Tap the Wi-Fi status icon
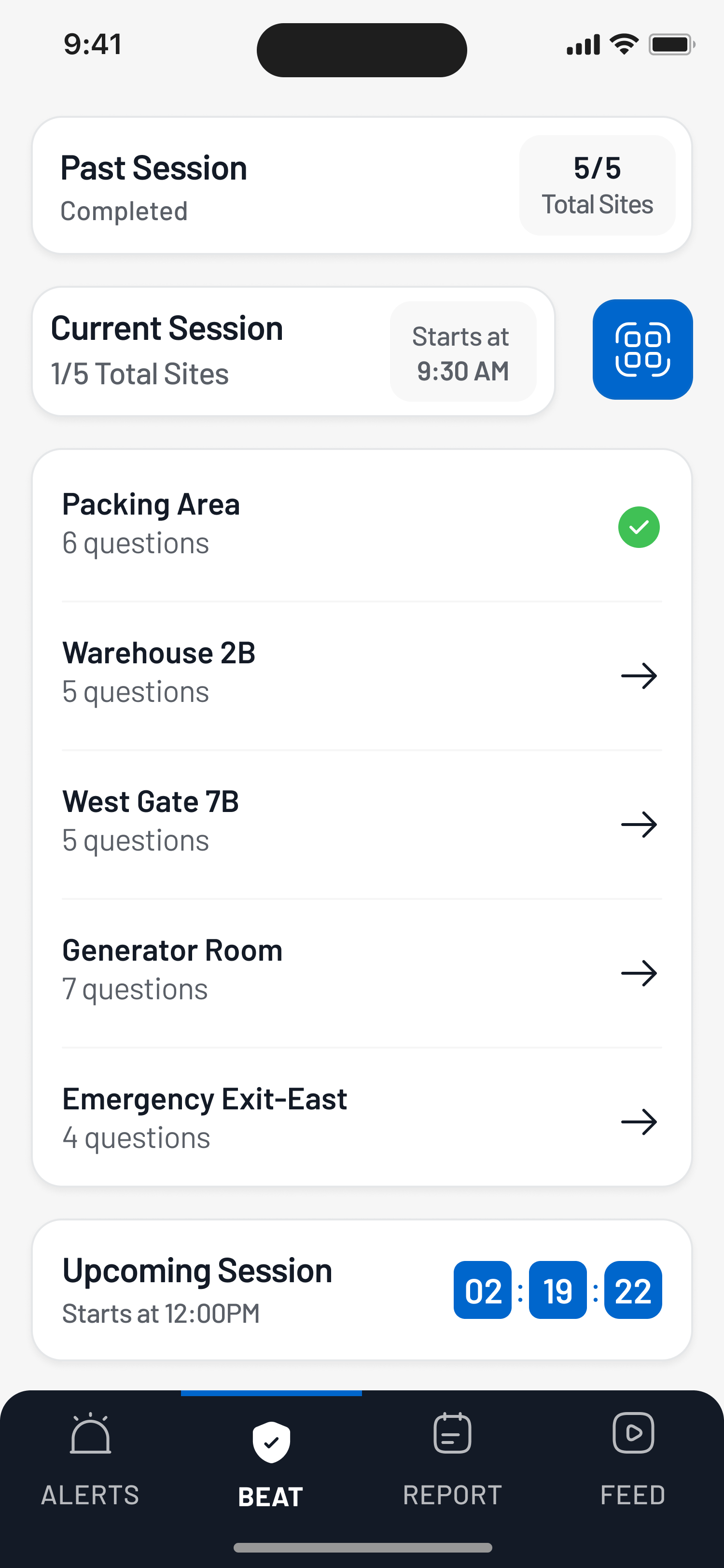 [624, 44]
